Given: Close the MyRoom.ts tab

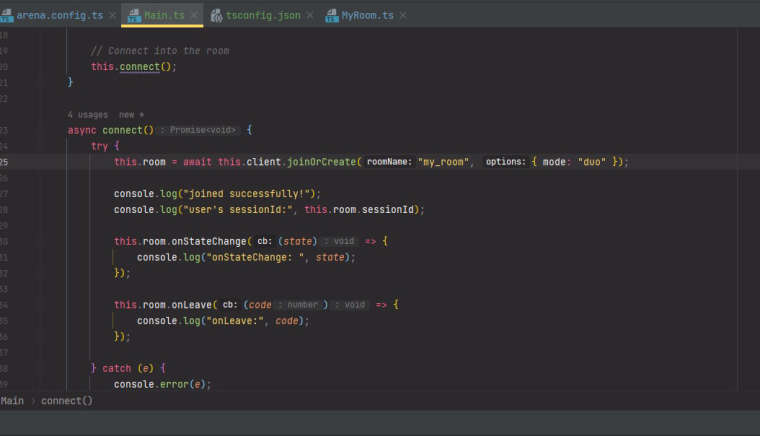Looking at the screenshot, I should pos(403,16).
